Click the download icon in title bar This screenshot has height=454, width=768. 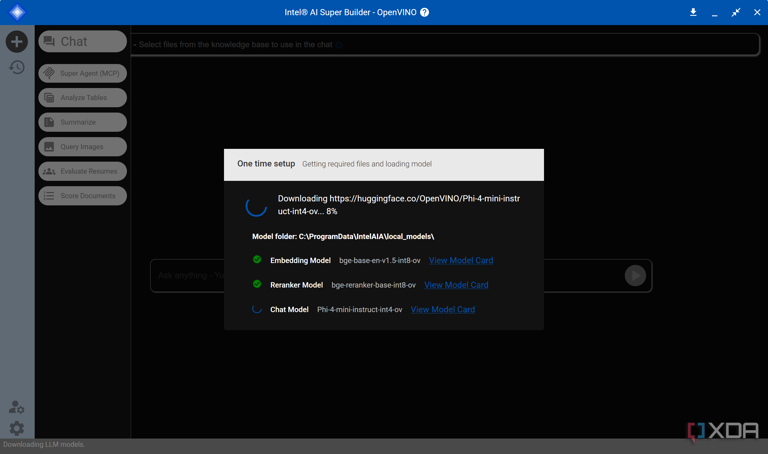[x=693, y=12]
